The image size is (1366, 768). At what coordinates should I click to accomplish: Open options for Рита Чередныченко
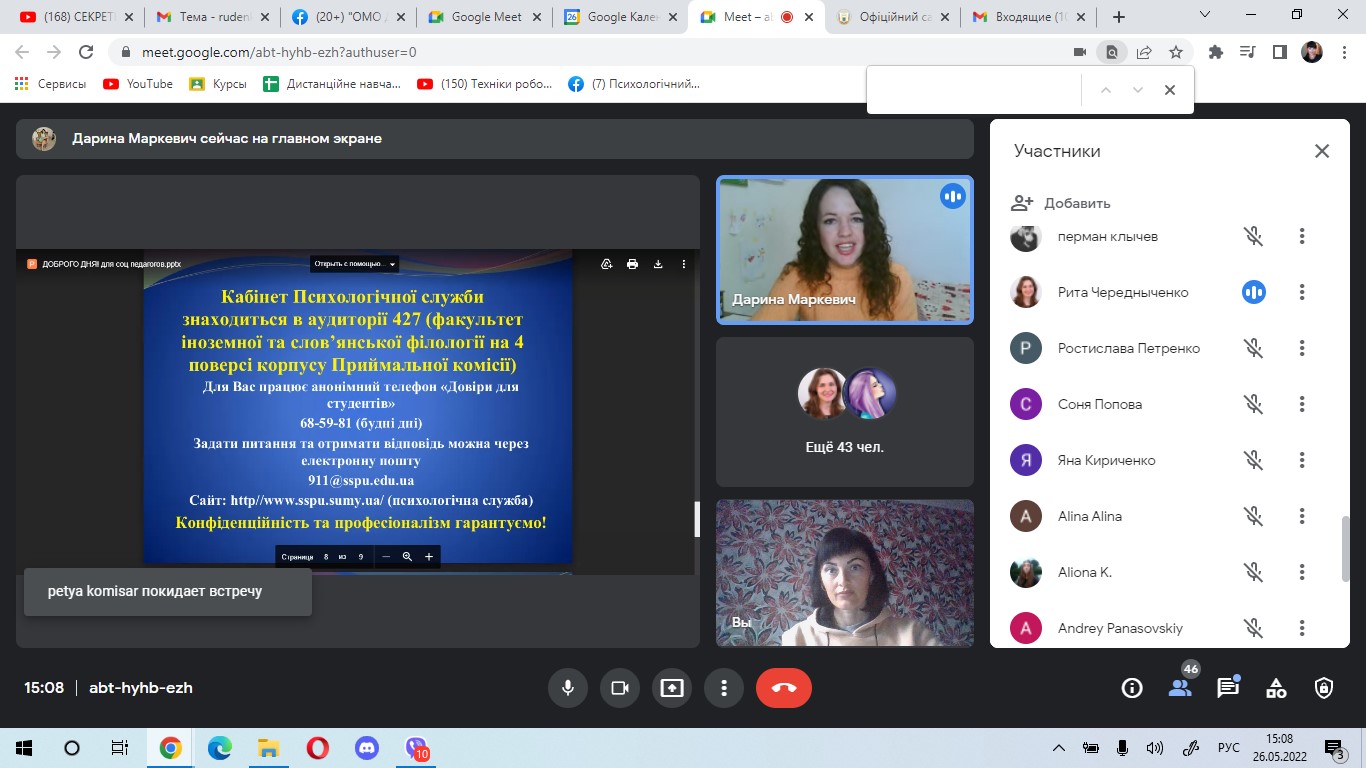1302,292
